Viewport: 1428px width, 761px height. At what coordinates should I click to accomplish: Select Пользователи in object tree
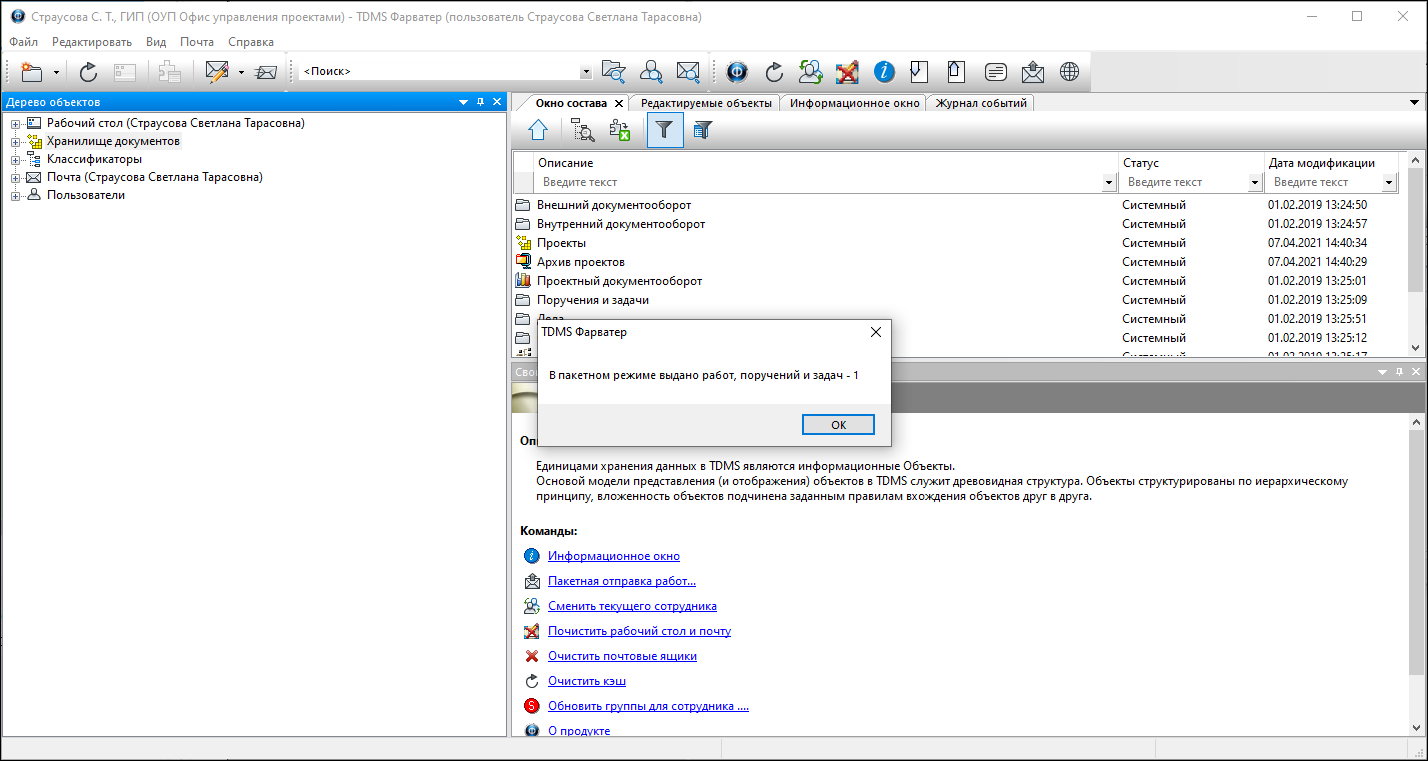[x=86, y=195]
